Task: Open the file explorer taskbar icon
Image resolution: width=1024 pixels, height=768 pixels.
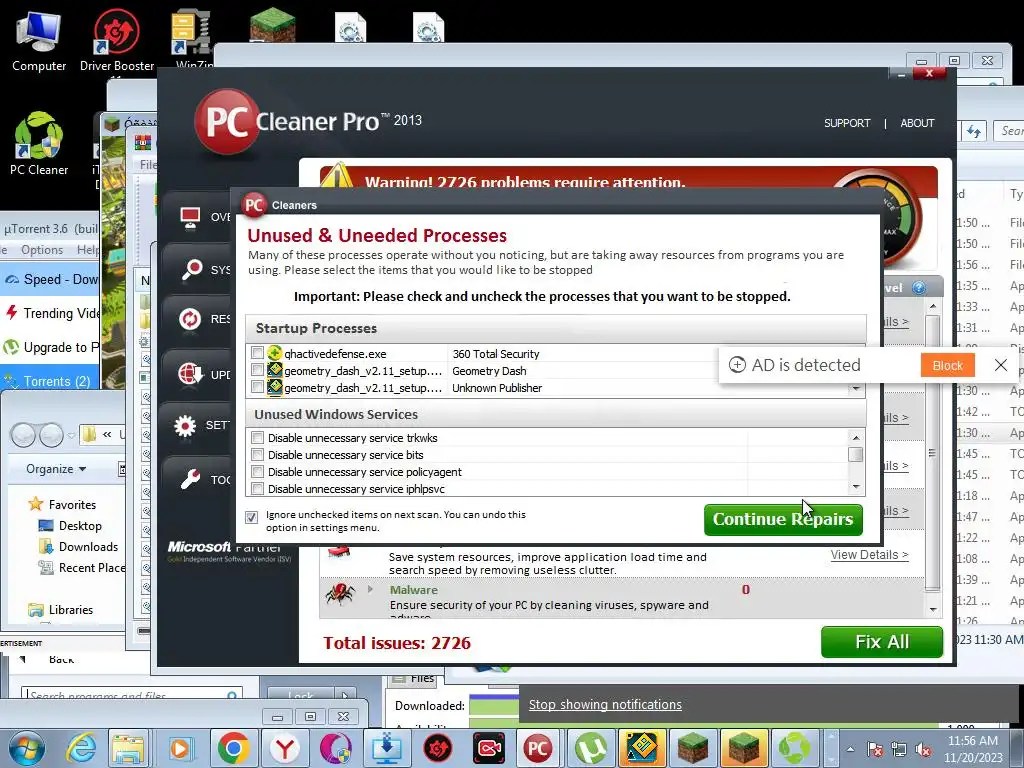Action: (128, 748)
